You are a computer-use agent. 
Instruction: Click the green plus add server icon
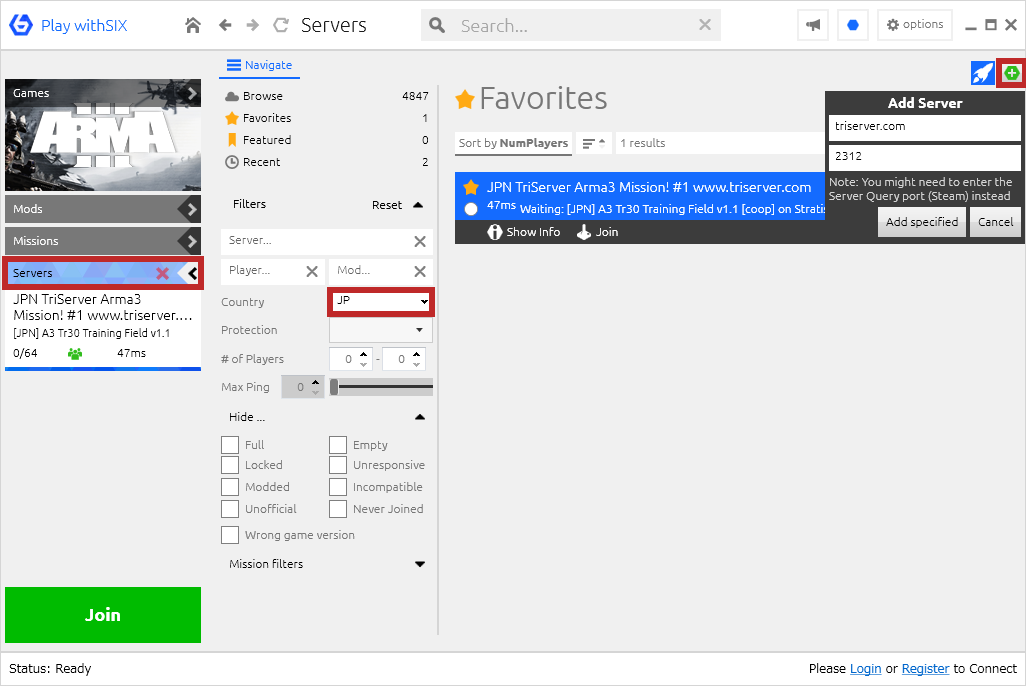pos(1011,73)
